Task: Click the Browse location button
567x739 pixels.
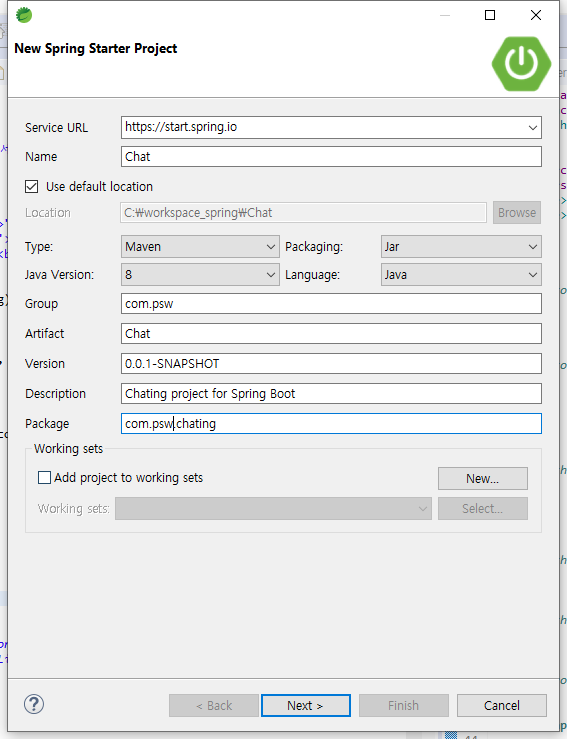Action: tap(517, 213)
